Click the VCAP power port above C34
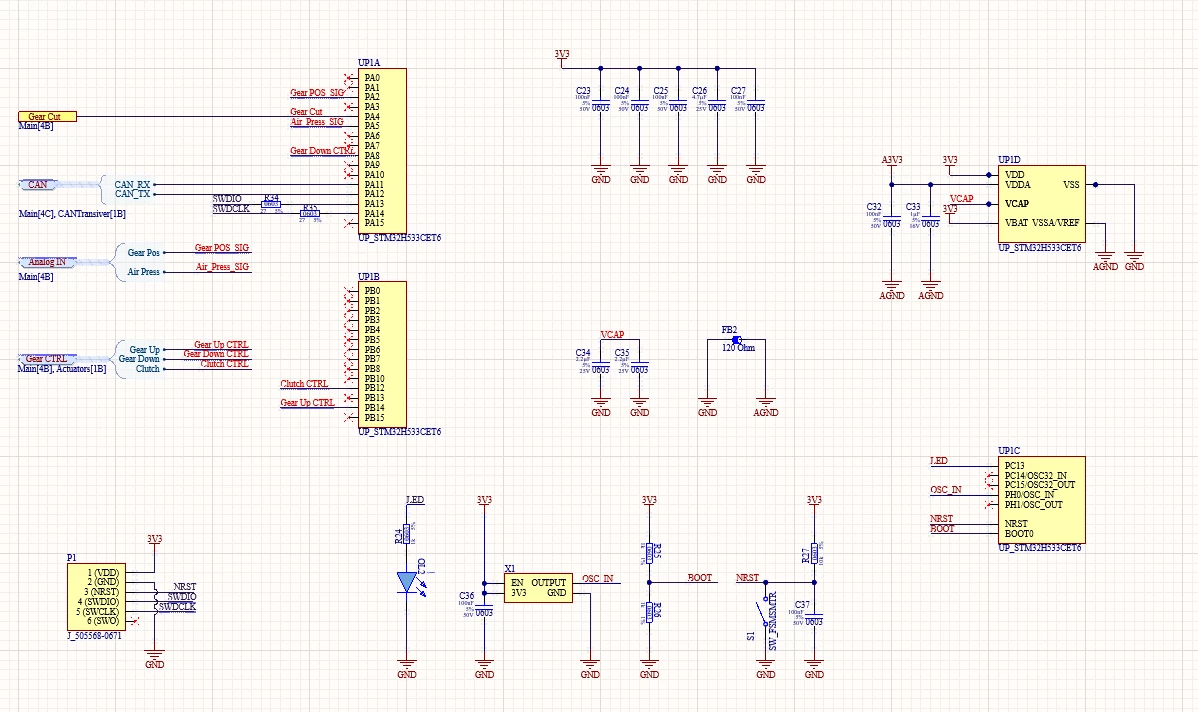Image resolution: width=1198 pixels, height=712 pixels. (612, 335)
